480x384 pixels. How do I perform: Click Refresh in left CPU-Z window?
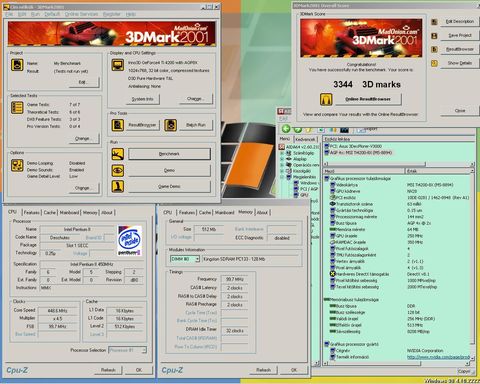coord(108,370)
